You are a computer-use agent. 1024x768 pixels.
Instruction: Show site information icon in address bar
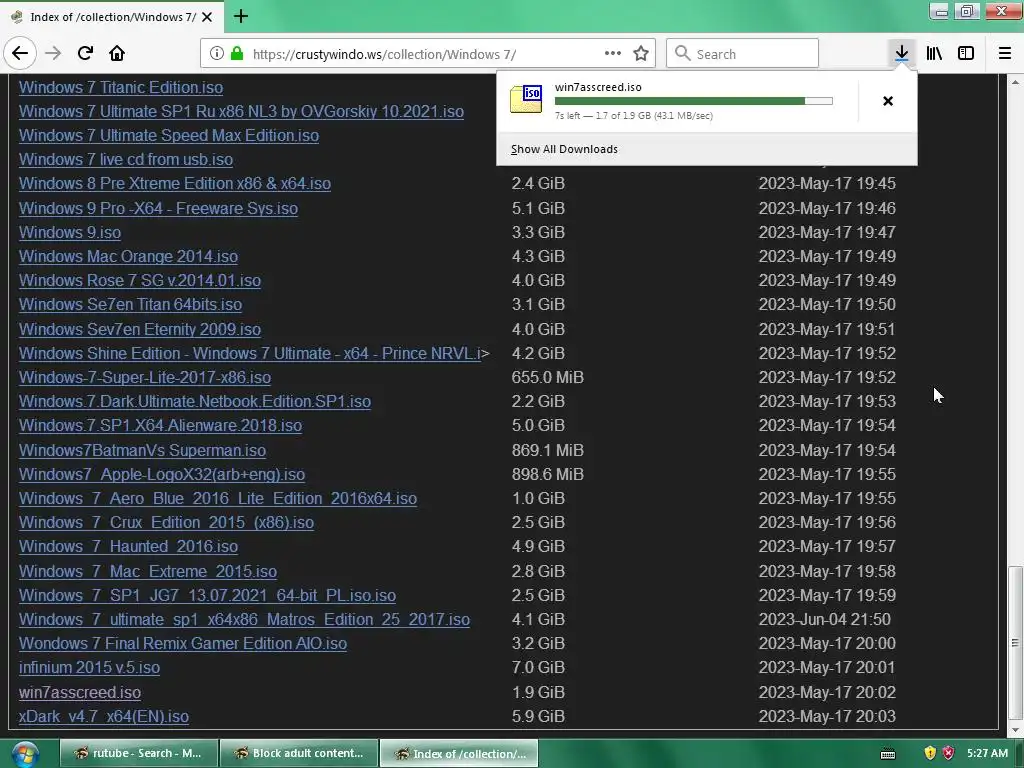(217, 54)
